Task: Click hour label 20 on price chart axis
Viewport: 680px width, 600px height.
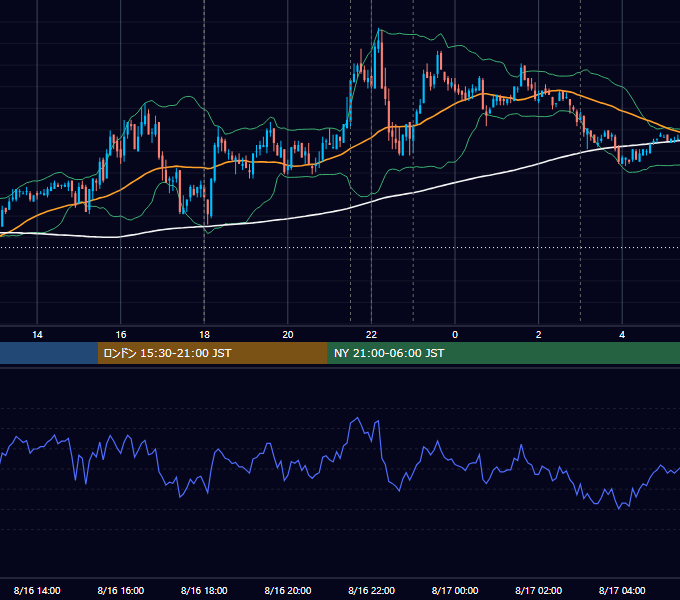Action: (288, 335)
